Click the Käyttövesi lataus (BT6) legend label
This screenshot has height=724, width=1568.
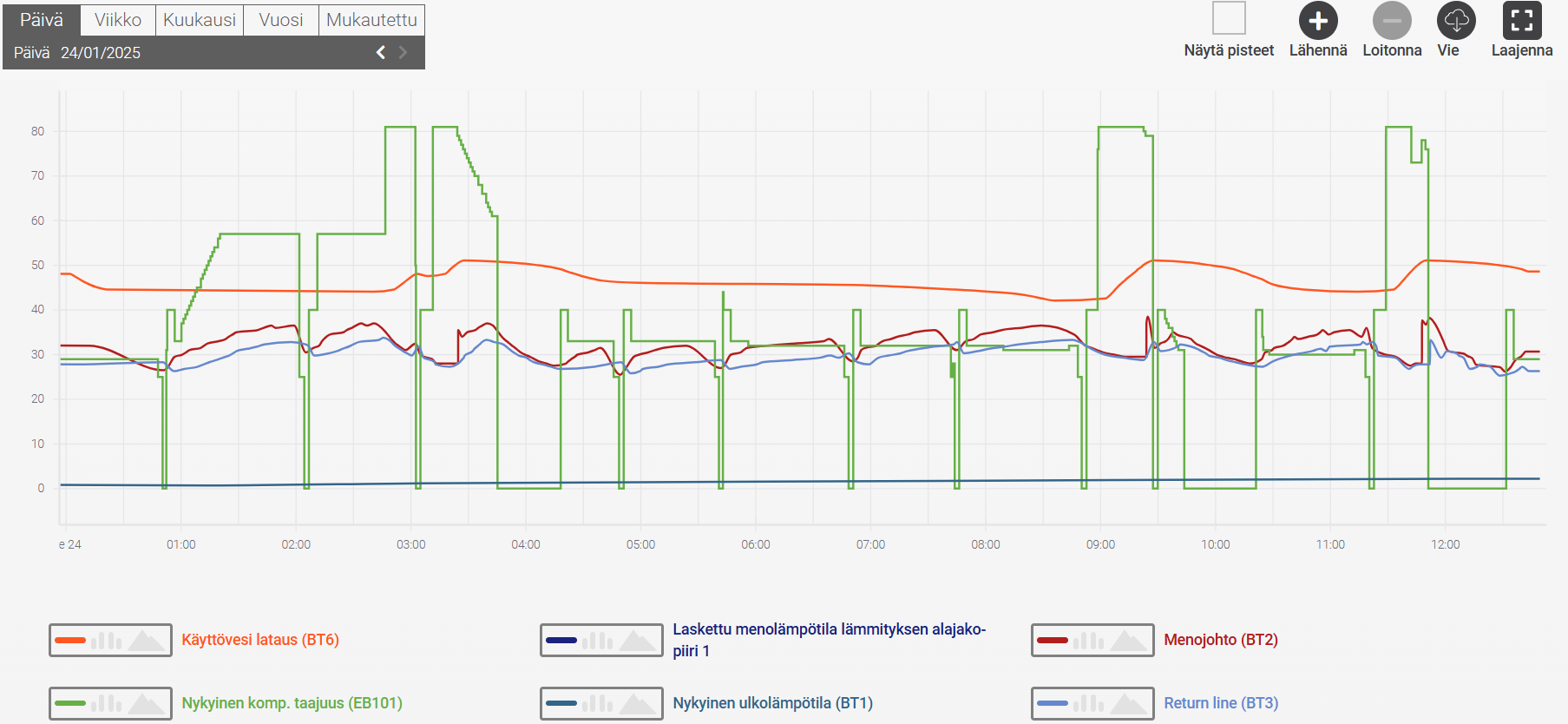coord(260,640)
